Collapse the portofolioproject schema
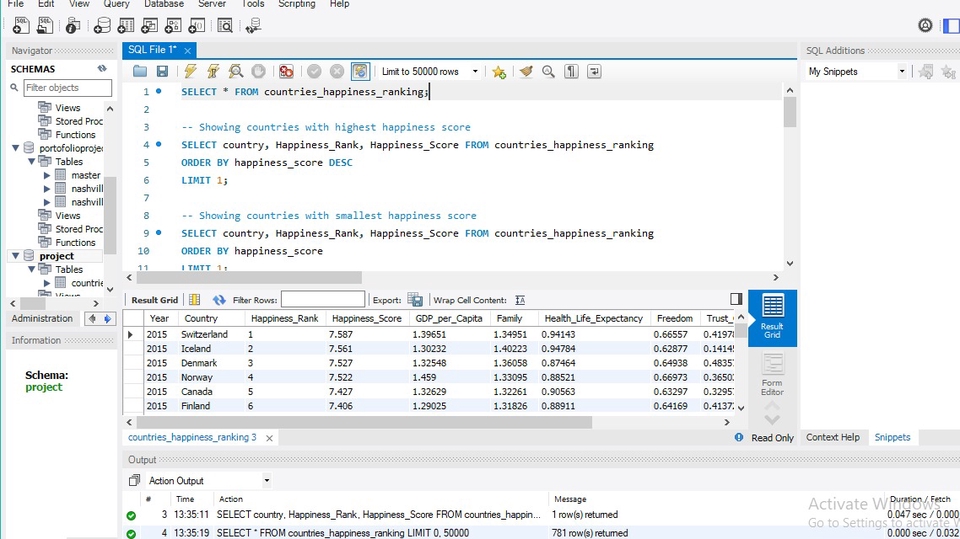This screenshot has height=539, width=960. (15, 148)
